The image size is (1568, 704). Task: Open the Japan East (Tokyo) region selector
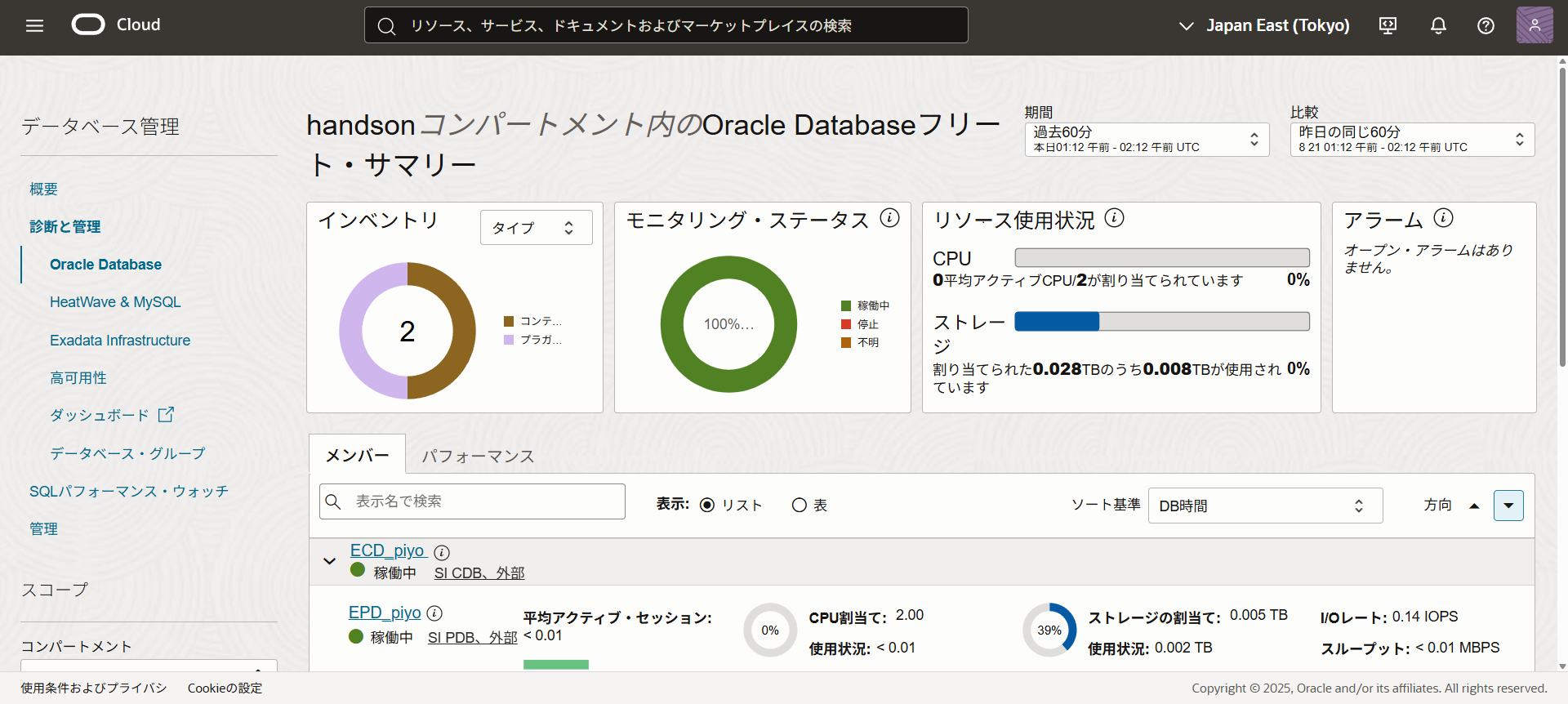point(1264,25)
